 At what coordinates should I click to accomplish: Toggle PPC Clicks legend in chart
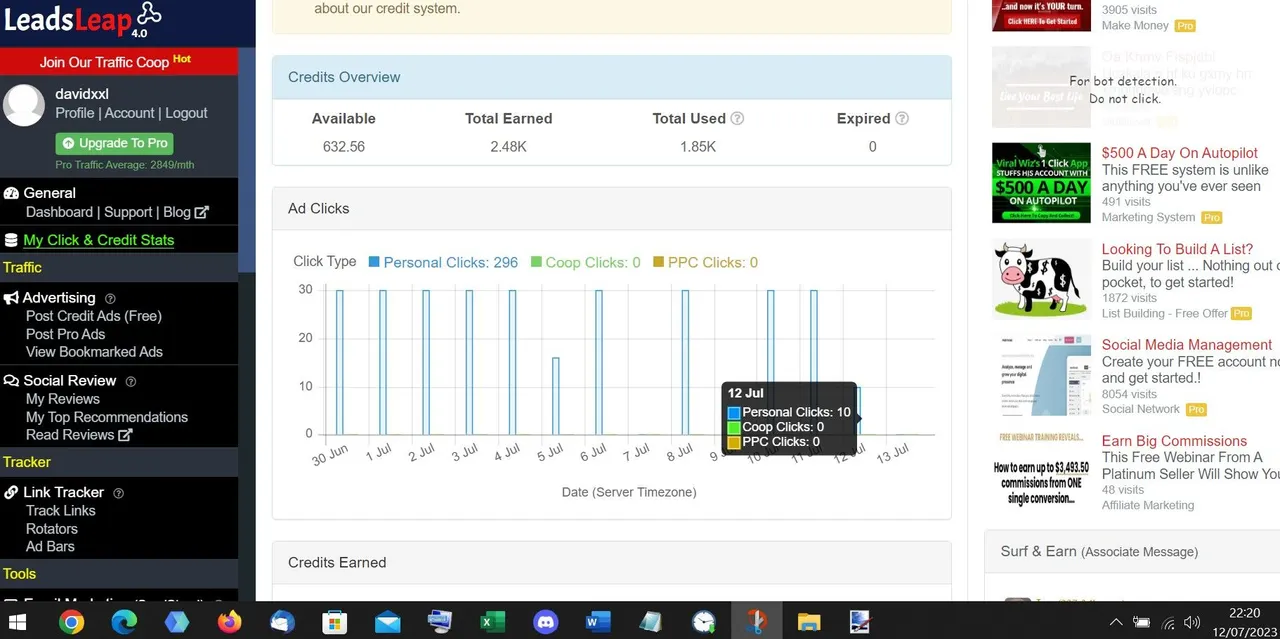pos(706,262)
